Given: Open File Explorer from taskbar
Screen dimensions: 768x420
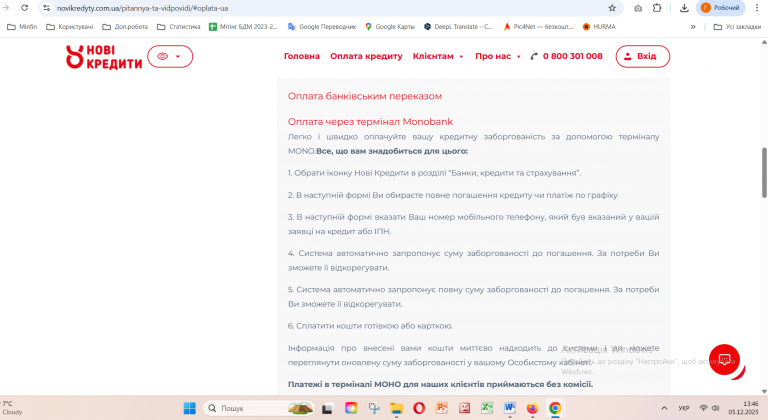Looking at the screenshot, I should point(396,408).
